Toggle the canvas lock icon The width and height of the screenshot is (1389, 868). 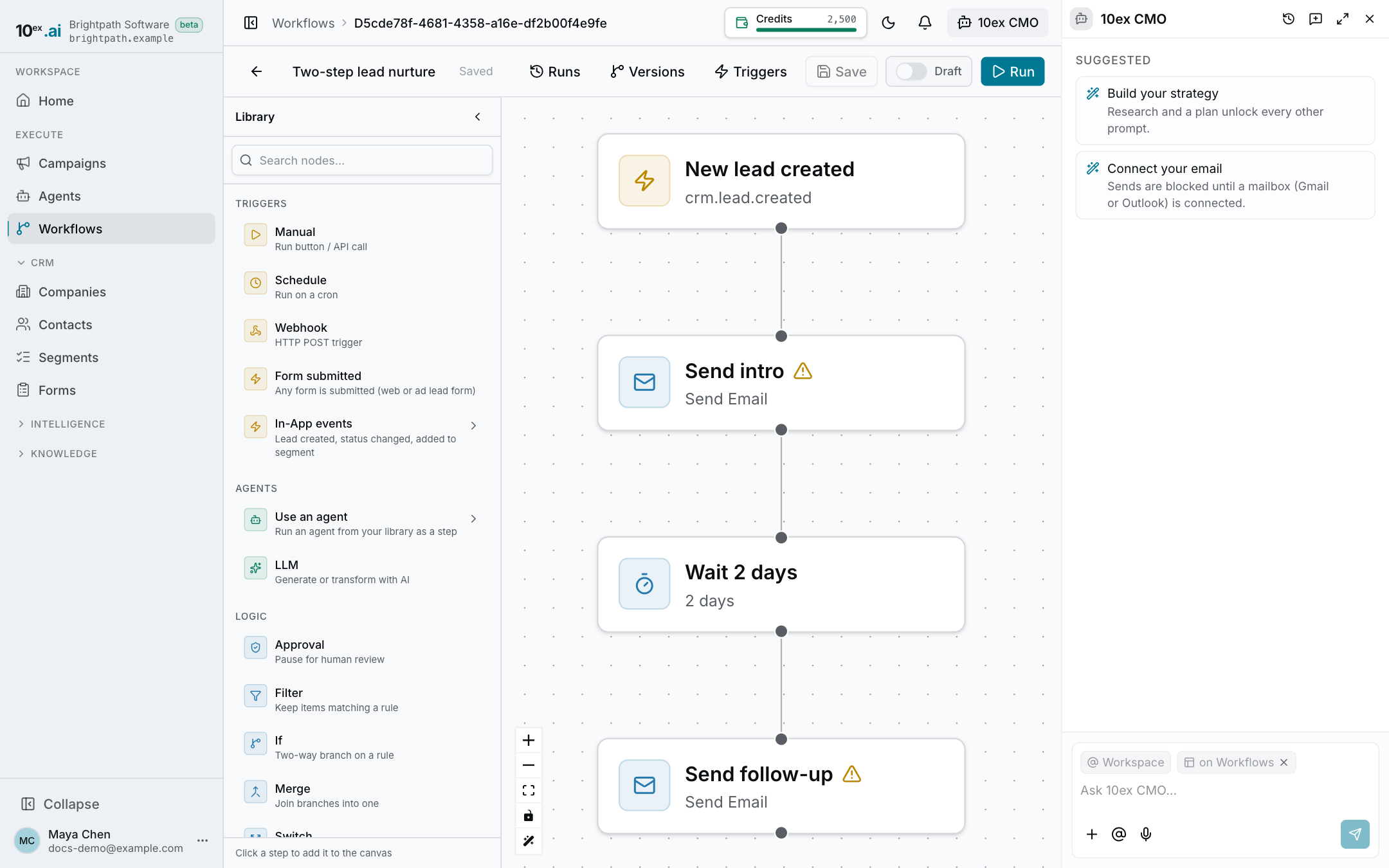pos(529,816)
